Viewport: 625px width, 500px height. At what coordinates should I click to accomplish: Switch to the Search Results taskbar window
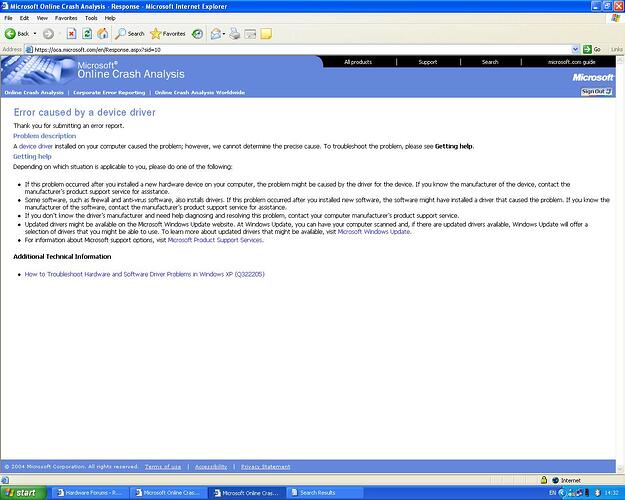click(x=326, y=493)
